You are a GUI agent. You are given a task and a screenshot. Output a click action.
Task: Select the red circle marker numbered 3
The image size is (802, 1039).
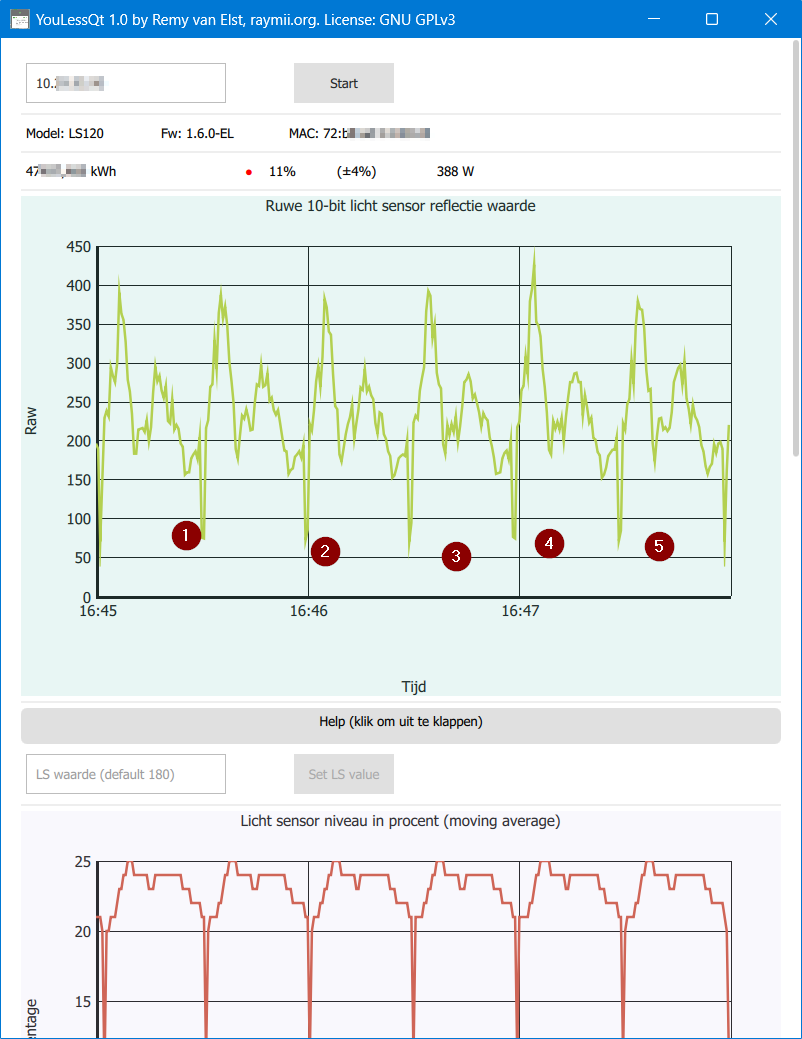456,558
